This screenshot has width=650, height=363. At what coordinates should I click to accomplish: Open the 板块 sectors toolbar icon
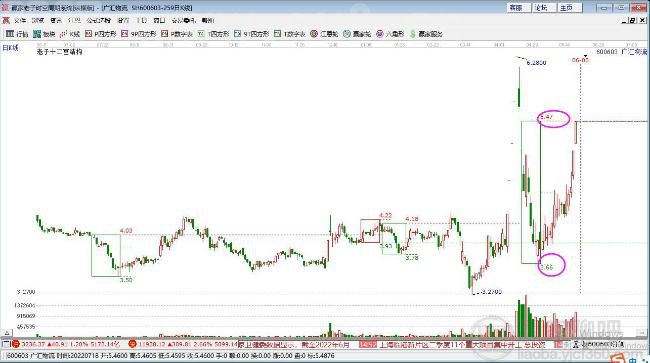(x=44, y=34)
